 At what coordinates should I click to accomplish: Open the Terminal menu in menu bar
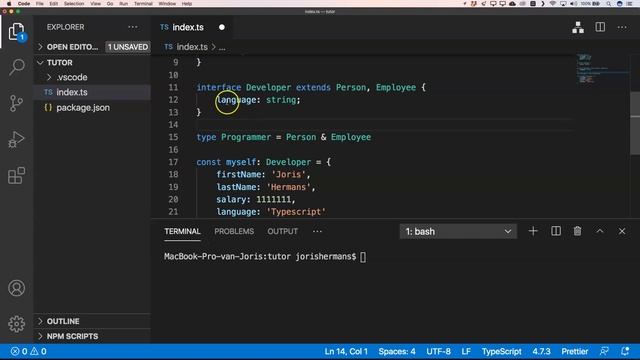click(143, 4)
